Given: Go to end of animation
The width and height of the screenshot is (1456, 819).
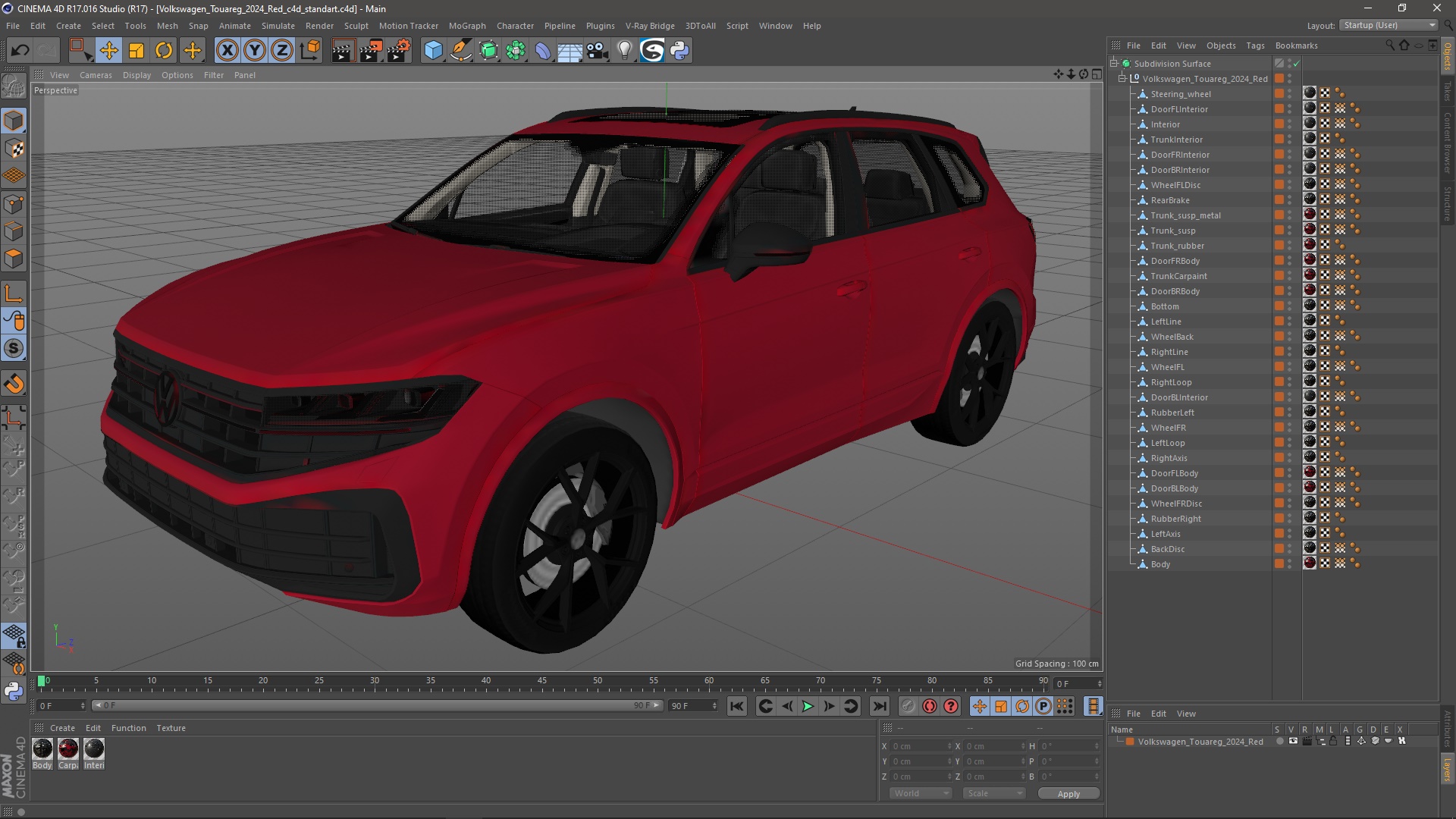Looking at the screenshot, I should [x=880, y=706].
